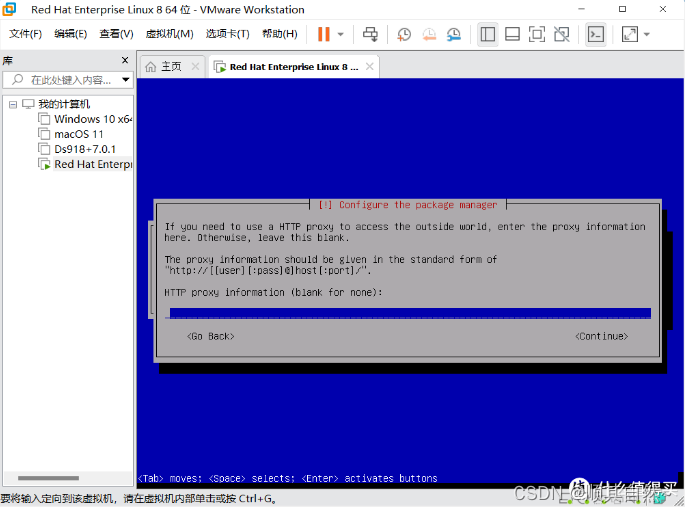Open the 虚拟机(M) menu
Screen dimensions: 687x513
[x=170, y=34]
